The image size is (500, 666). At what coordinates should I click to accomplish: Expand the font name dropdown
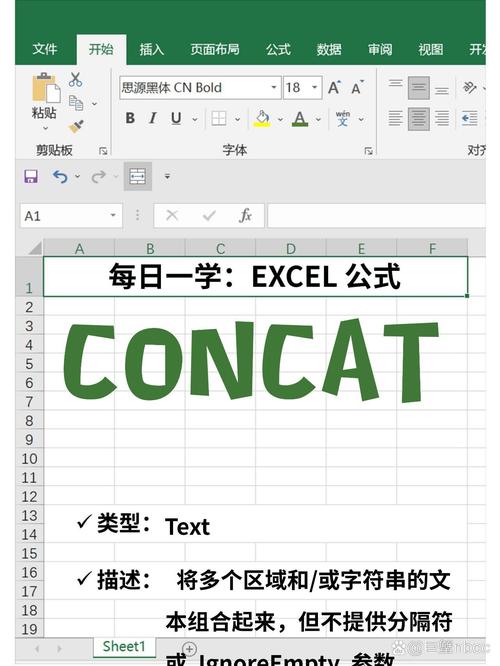pos(274,87)
